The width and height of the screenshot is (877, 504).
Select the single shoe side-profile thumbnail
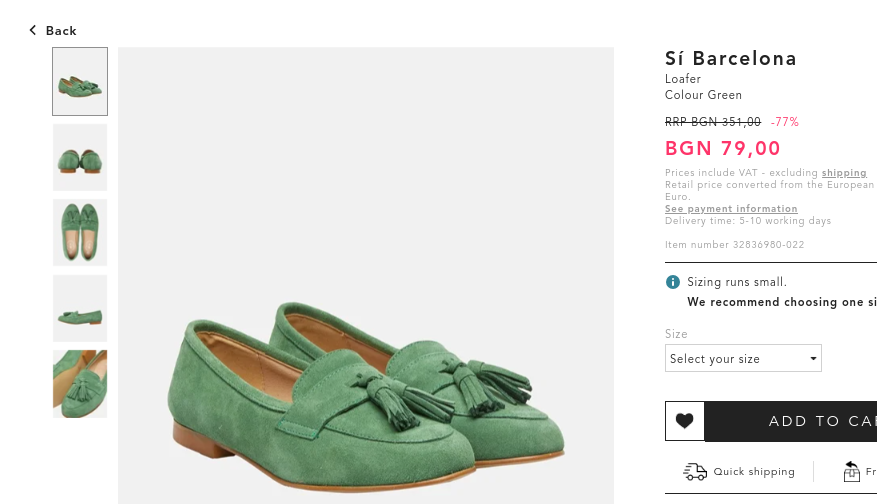tap(80, 308)
